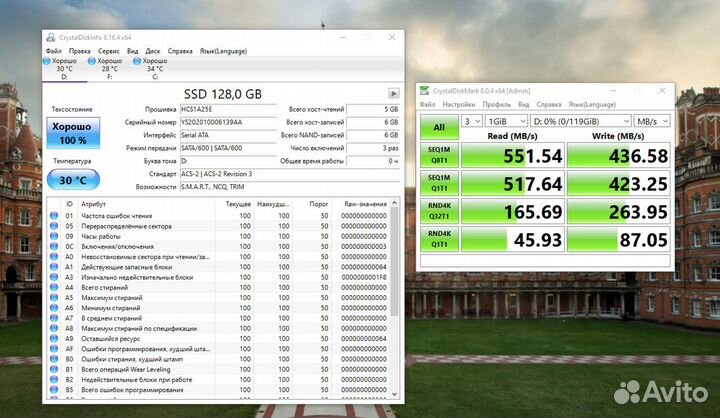Open Настройки menu in CrystalDiskMark
The height and width of the screenshot is (418, 720).
458,104
